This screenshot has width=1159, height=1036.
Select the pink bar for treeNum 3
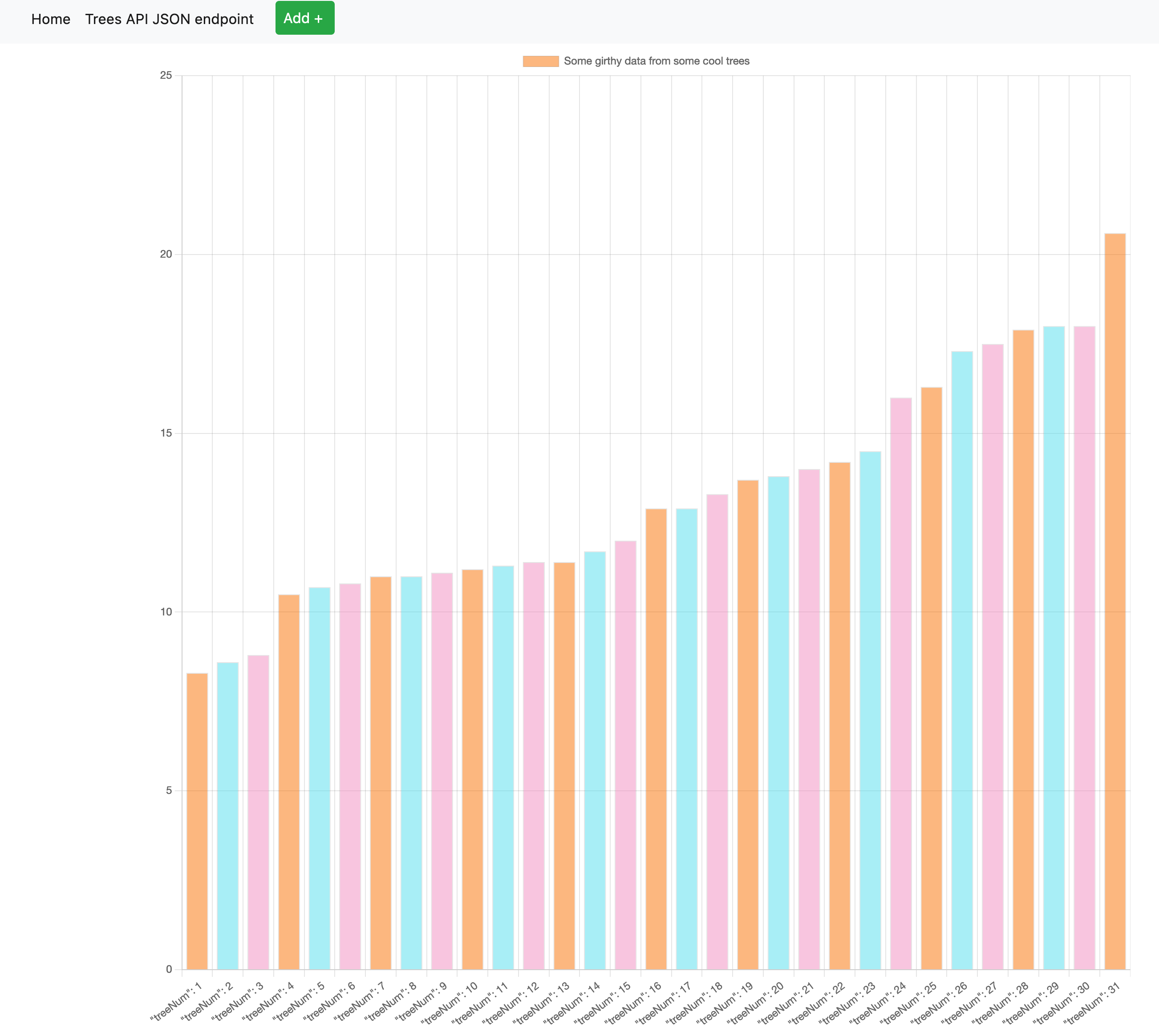[259, 813]
